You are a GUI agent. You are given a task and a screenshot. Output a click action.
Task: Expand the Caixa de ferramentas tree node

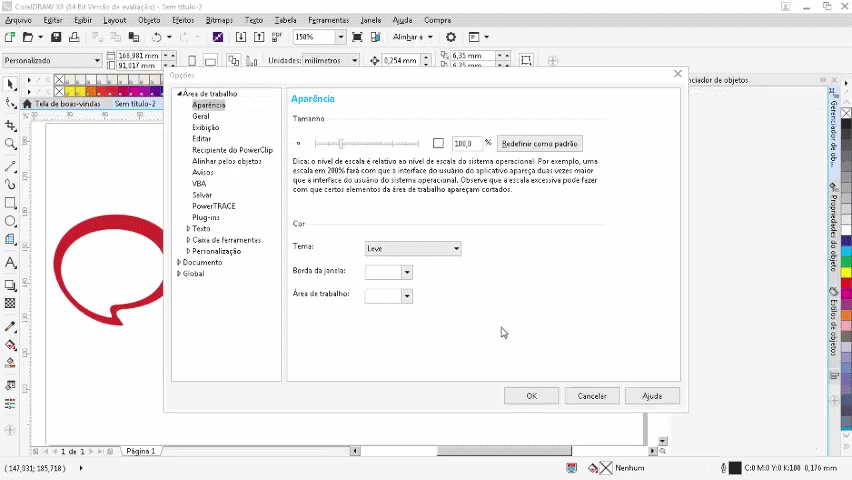click(188, 240)
